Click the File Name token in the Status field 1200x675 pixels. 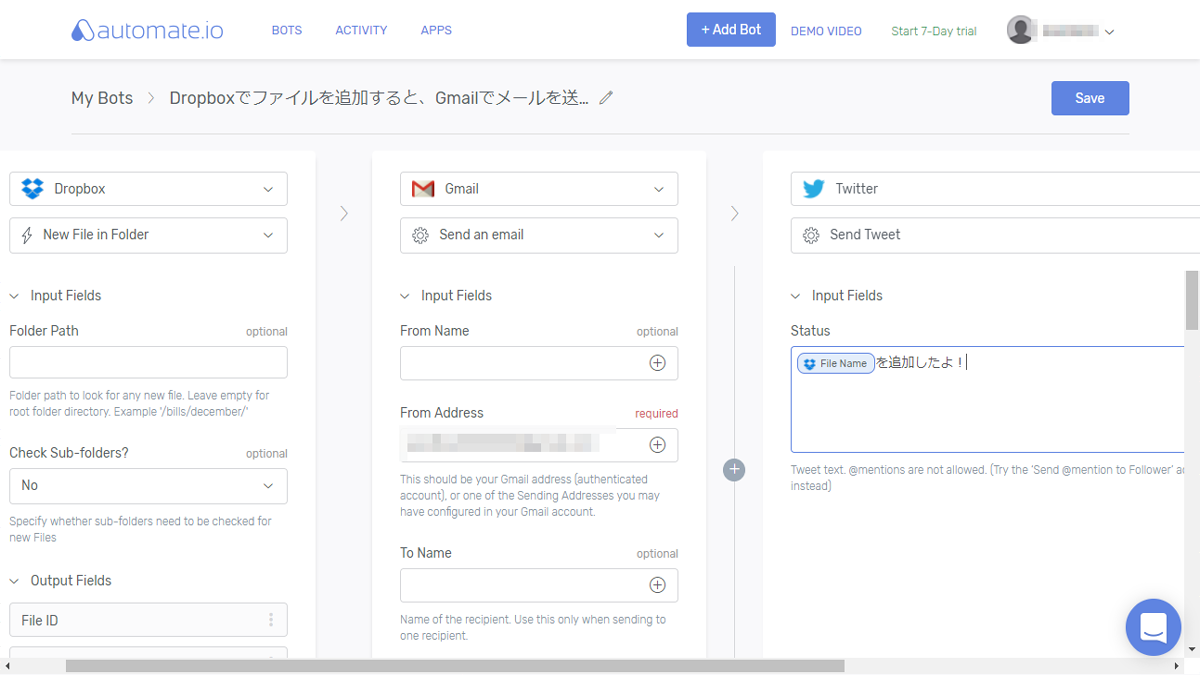(x=835, y=363)
